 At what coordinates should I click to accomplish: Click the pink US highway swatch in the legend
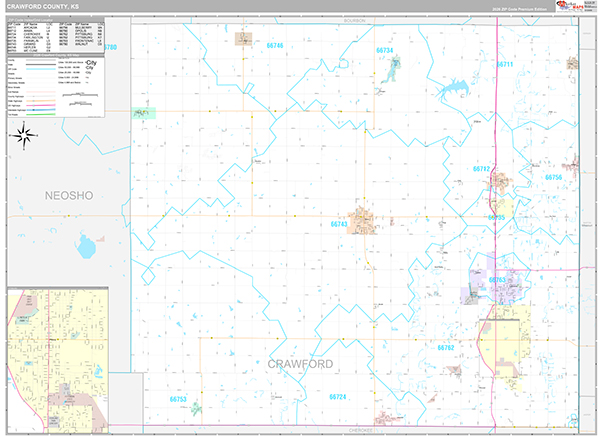41,105
